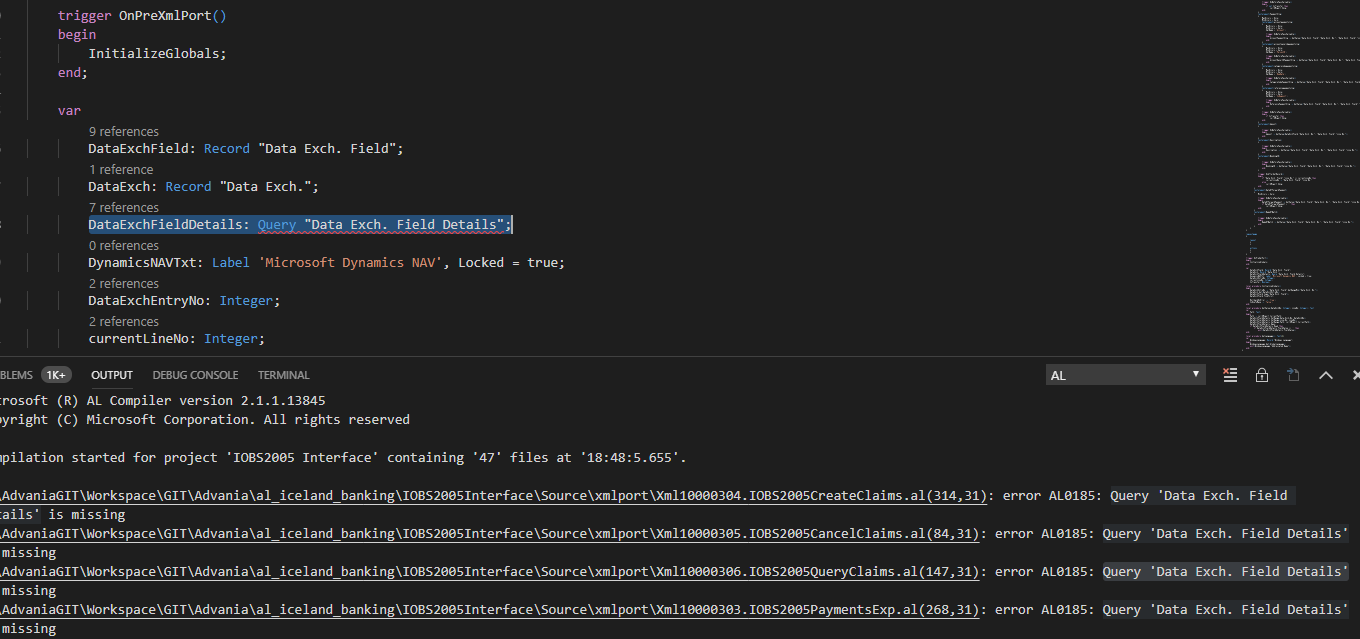1360x639 pixels.
Task: Click "2 references" above currentLineNo
Action: tap(123, 321)
